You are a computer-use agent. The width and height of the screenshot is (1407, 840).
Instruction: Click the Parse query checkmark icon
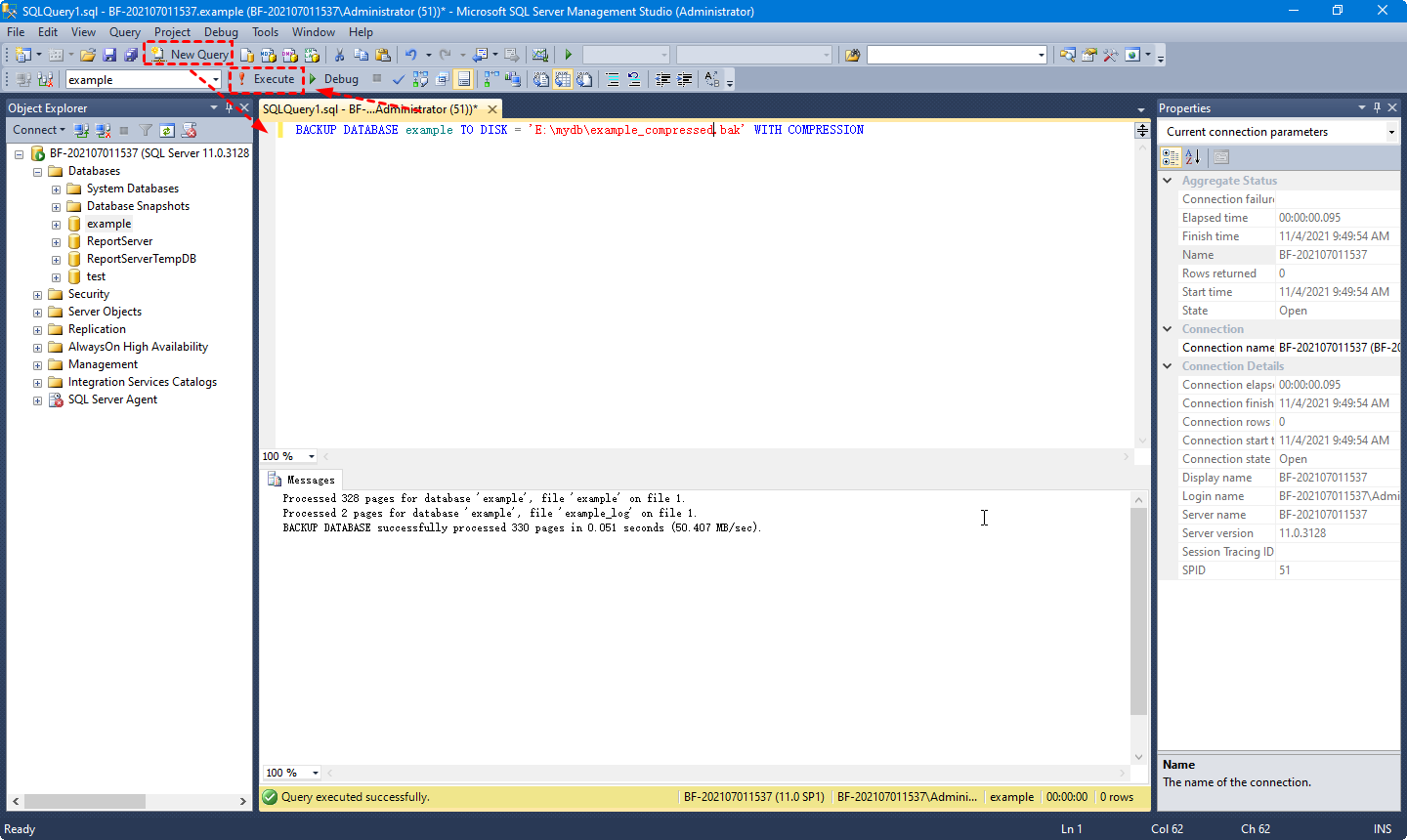(x=399, y=79)
